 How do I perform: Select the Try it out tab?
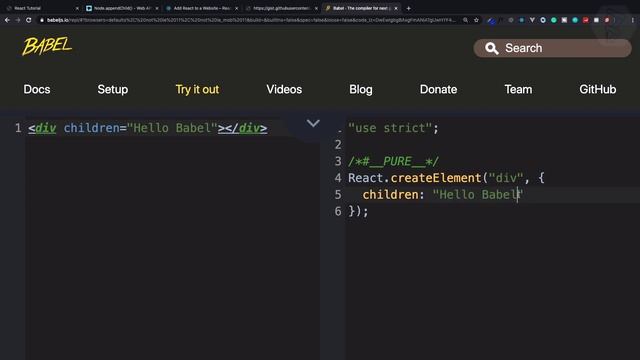(197, 89)
